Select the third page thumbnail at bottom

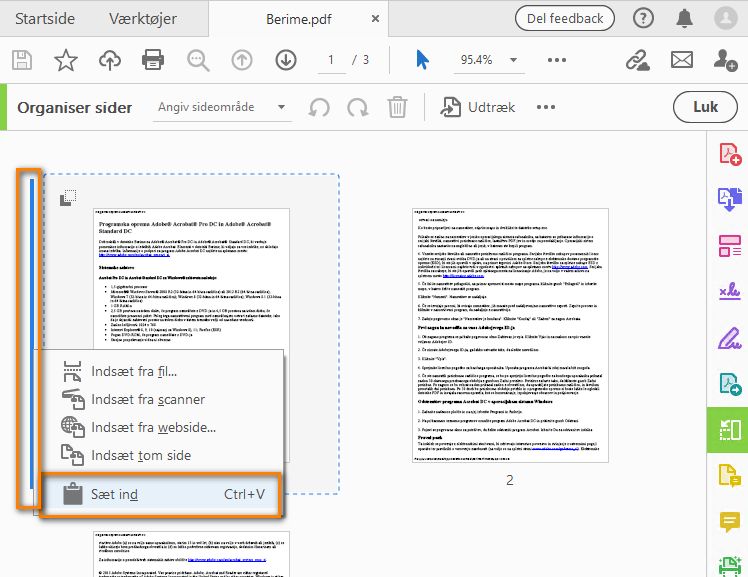[x=191, y=554]
